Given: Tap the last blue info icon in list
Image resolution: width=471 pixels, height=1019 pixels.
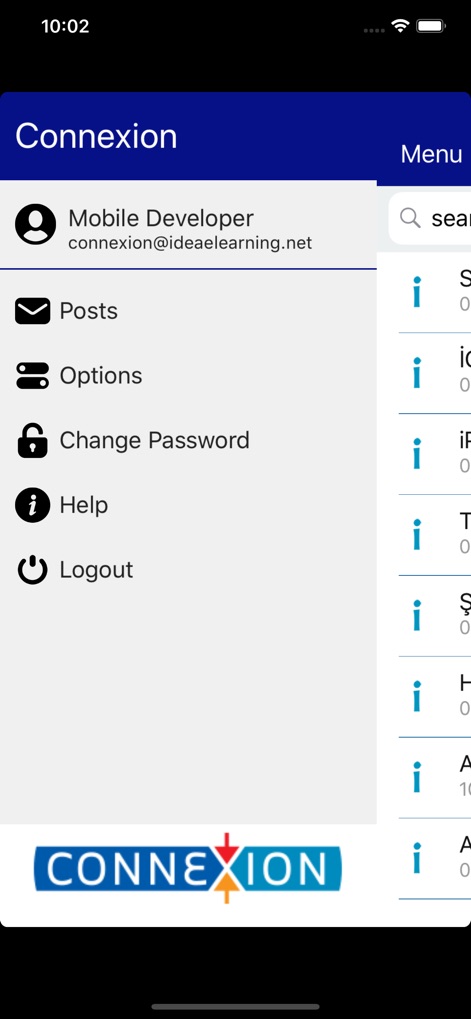Looking at the screenshot, I should (417, 858).
